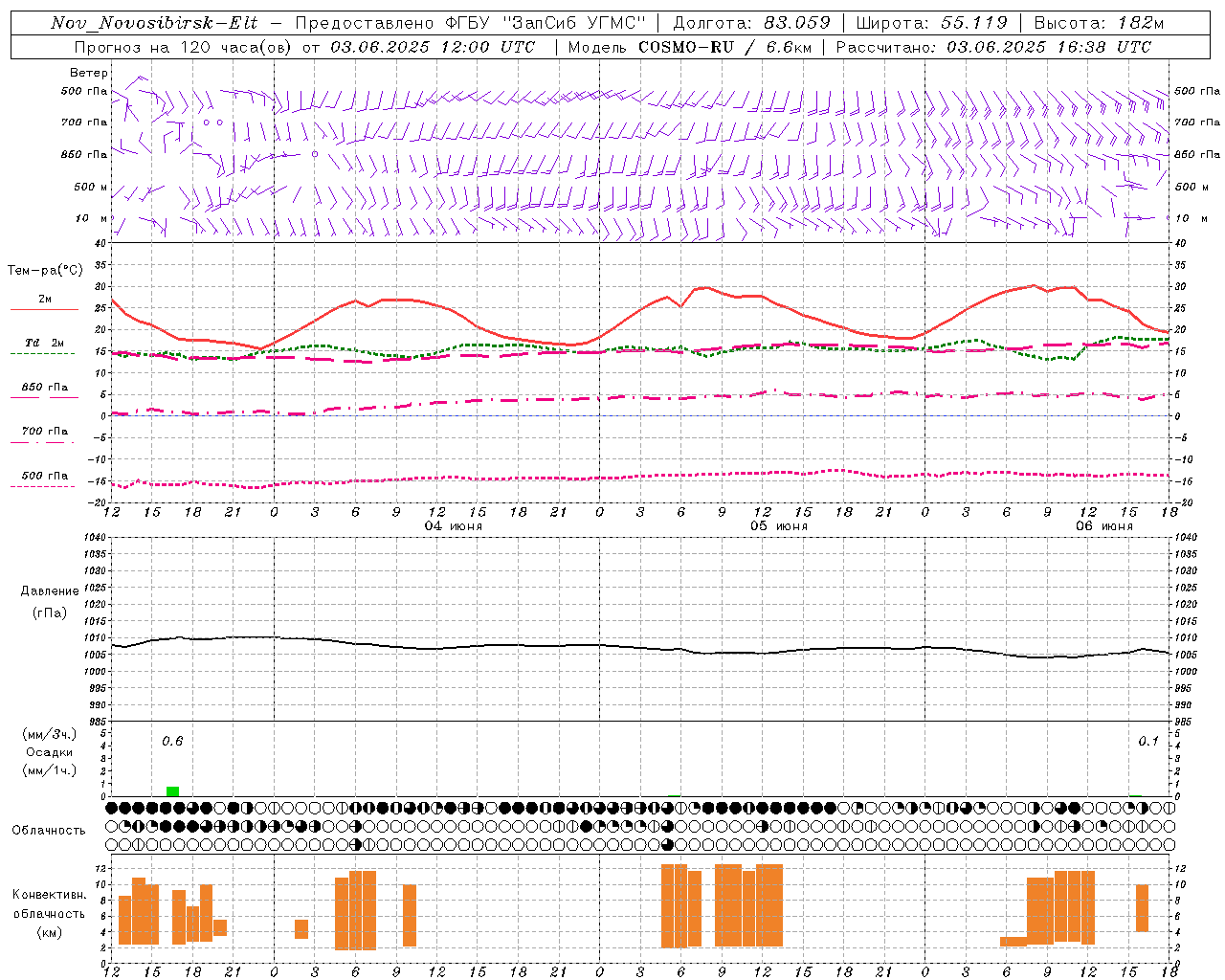The width and height of the screenshot is (1225, 980).
Task: Click the longitude value Долгота: 83.059
Action: point(751,23)
